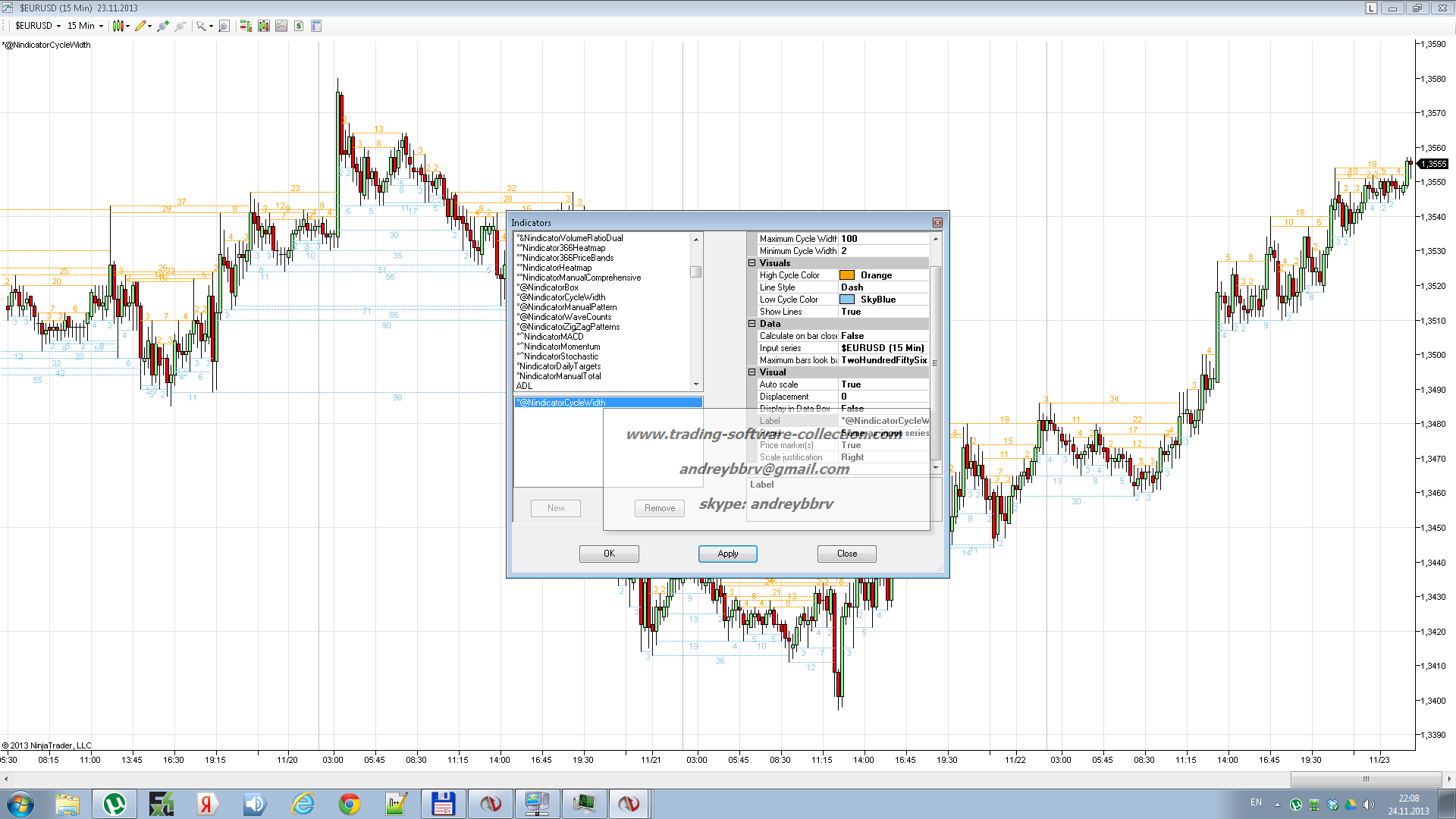
Task: Open the strategies dollar-sign icon
Action: click(x=299, y=26)
